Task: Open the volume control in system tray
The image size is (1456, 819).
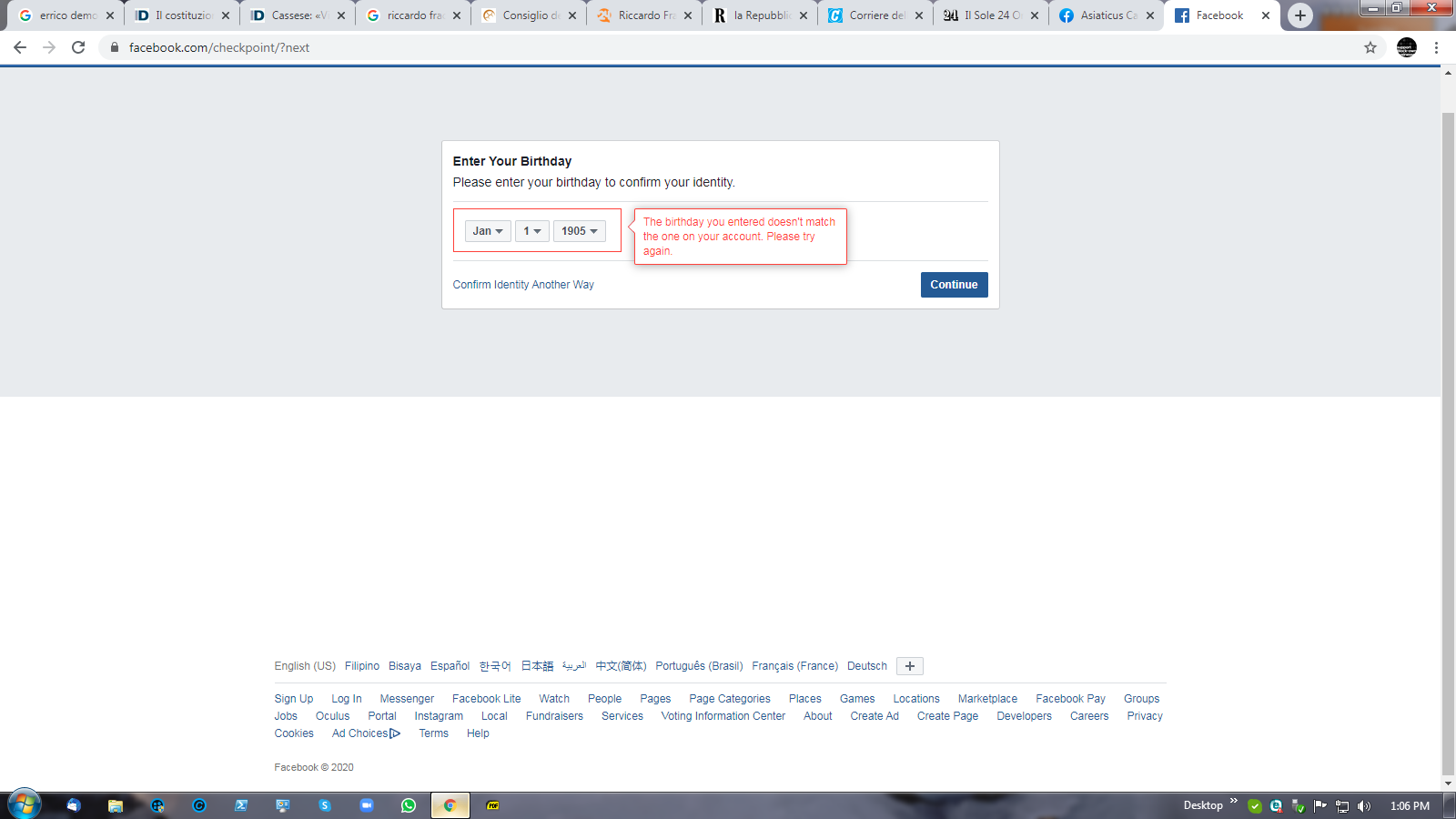Action: (1364, 806)
